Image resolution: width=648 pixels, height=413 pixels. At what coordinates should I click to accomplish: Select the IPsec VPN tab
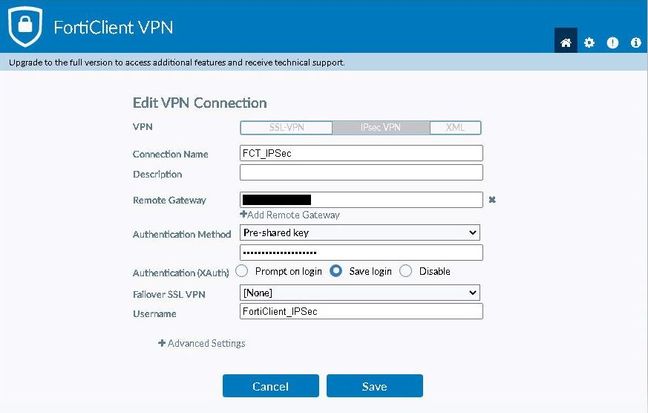coord(380,128)
